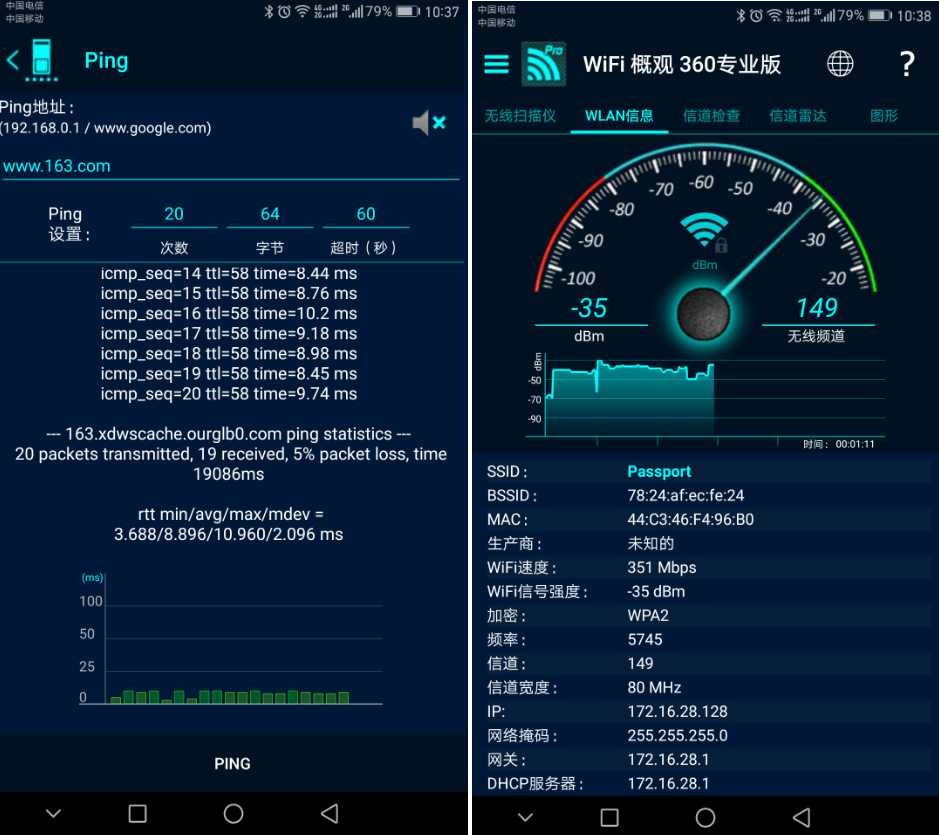Tap the channel width value 80 MHz
The height and width of the screenshot is (835, 939).
[x=654, y=688]
